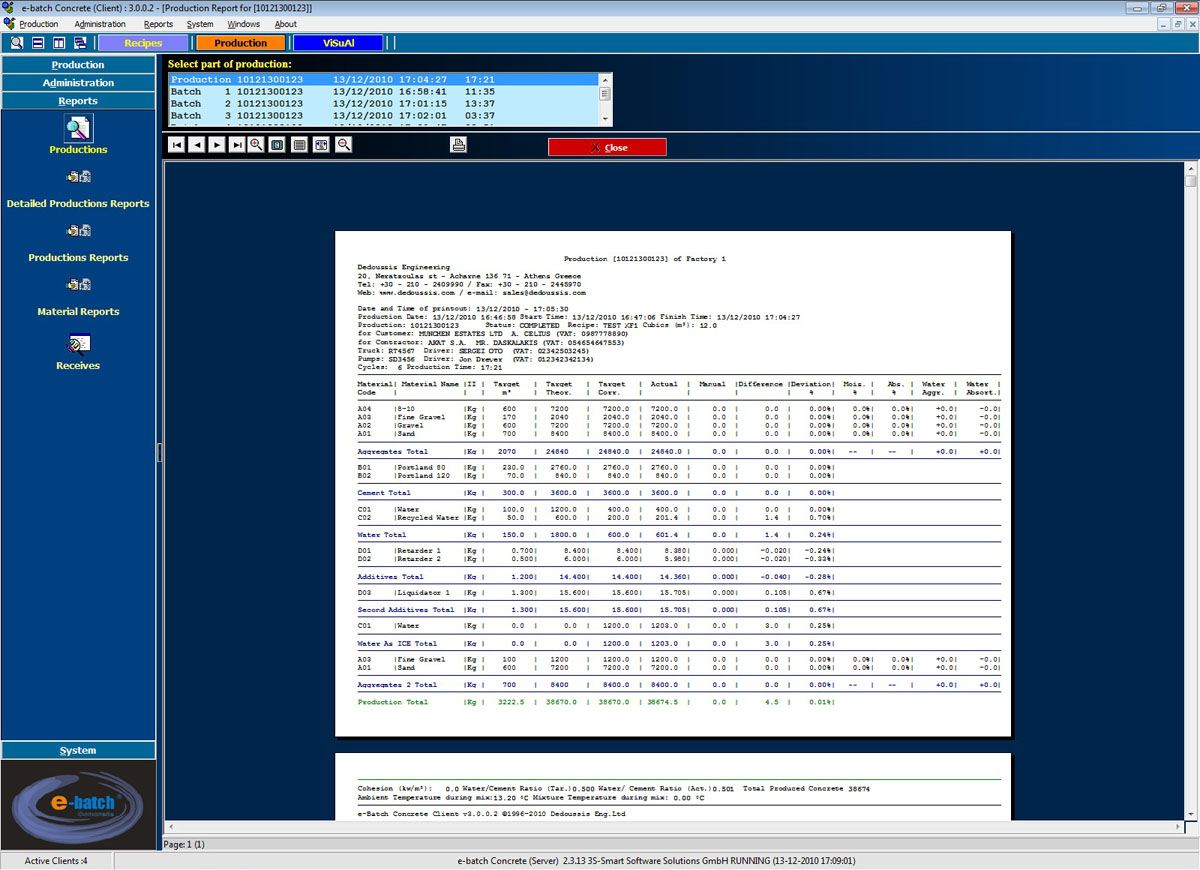Click the cascaded windows icon in top toolbar
Image resolution: width=1200 pixels, height=870 pixels.
pyautogui.click(x=80, y=43)
